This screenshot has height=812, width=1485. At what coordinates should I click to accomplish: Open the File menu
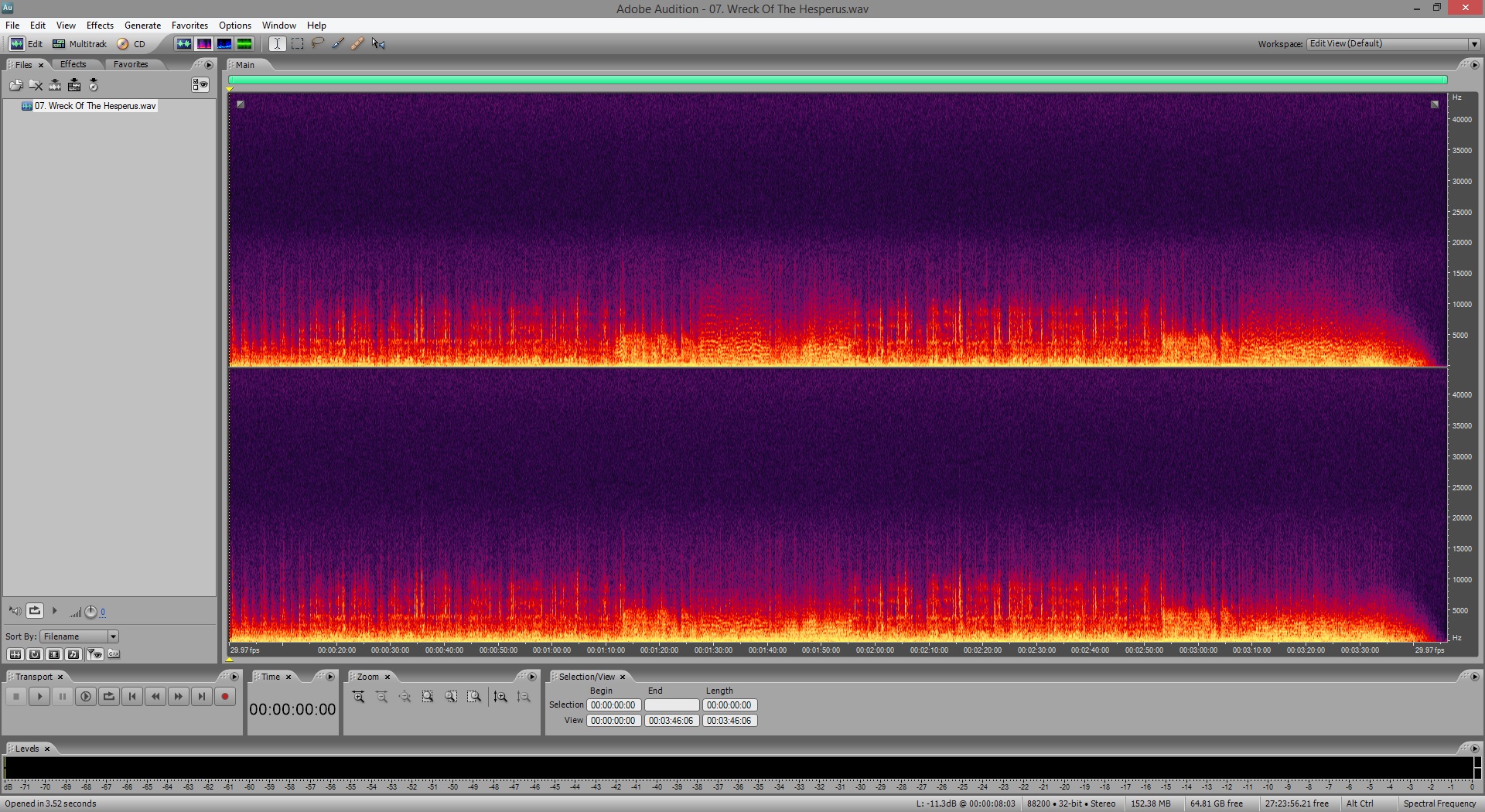coord(12,26)
